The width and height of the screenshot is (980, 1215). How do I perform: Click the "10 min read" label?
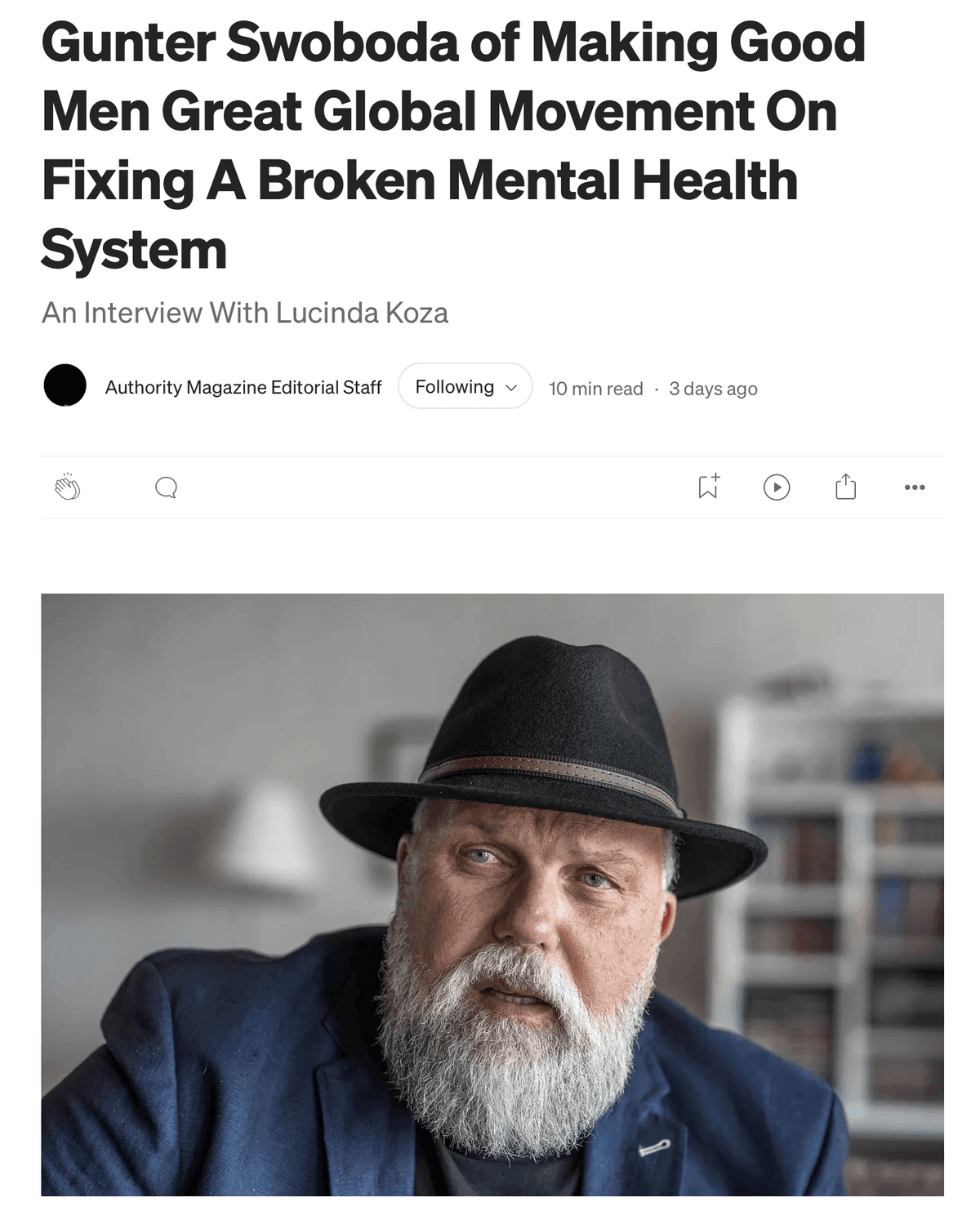pos(595,389)
